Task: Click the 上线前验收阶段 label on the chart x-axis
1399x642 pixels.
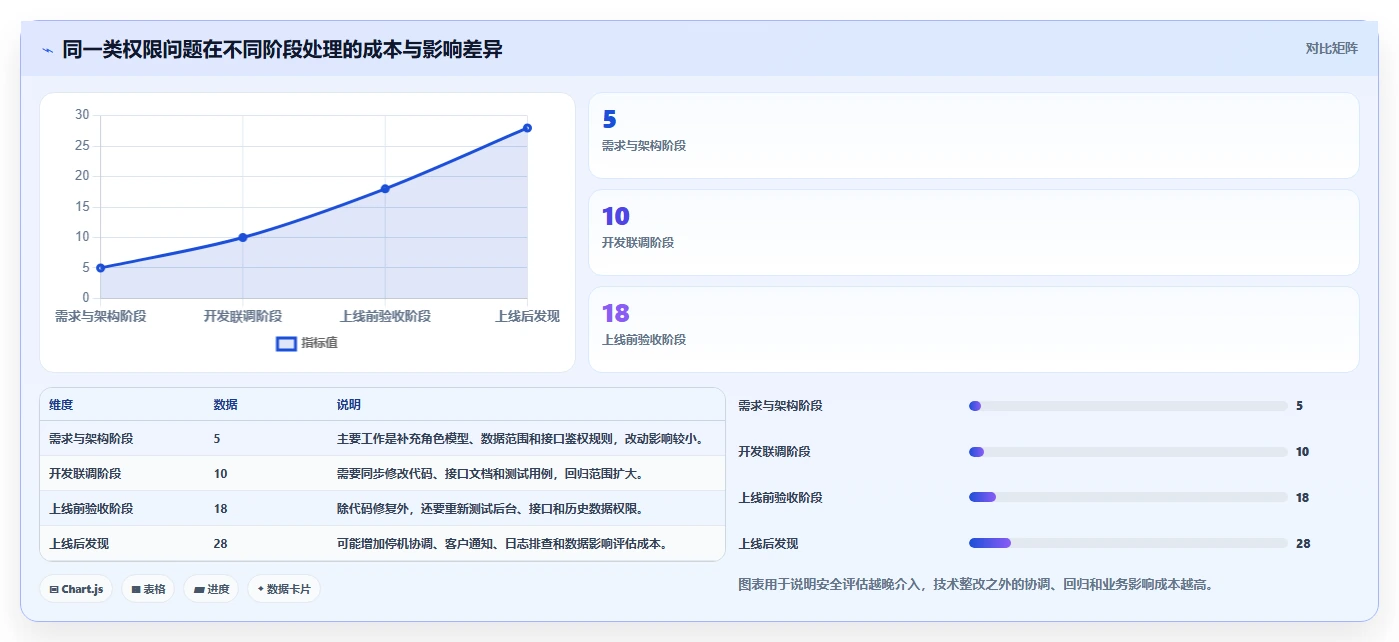Action: [x=385, y=316]
